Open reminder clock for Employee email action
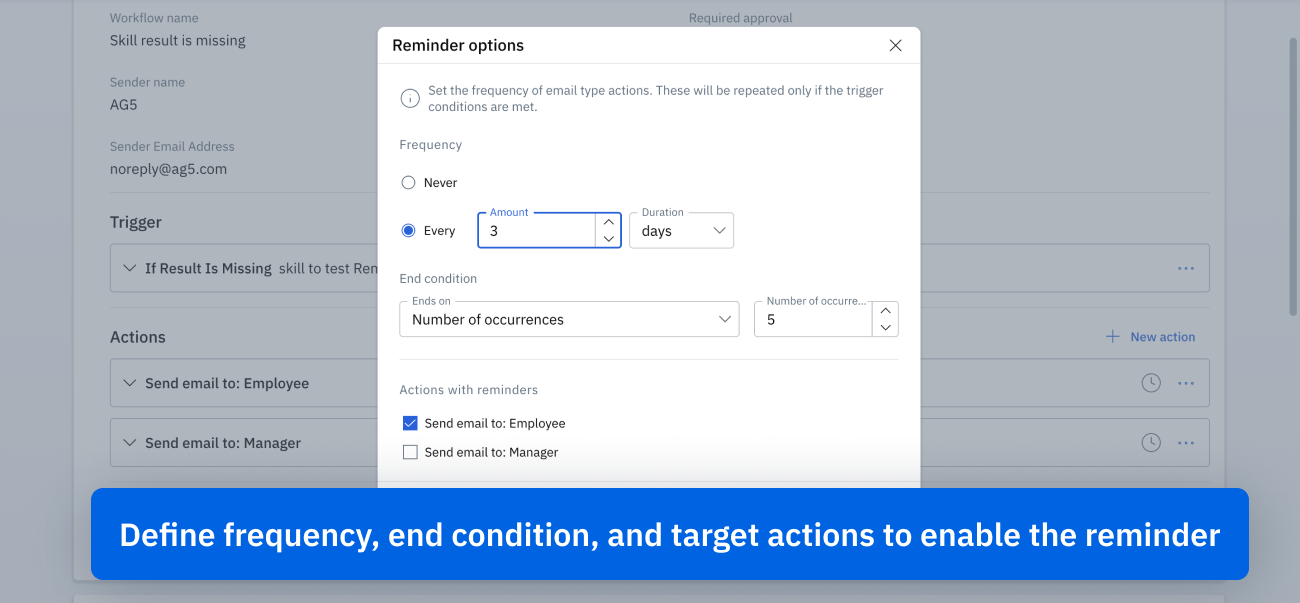This screenshot has height=603, width=1300. pyautogui.click(x=1151, y=383)
